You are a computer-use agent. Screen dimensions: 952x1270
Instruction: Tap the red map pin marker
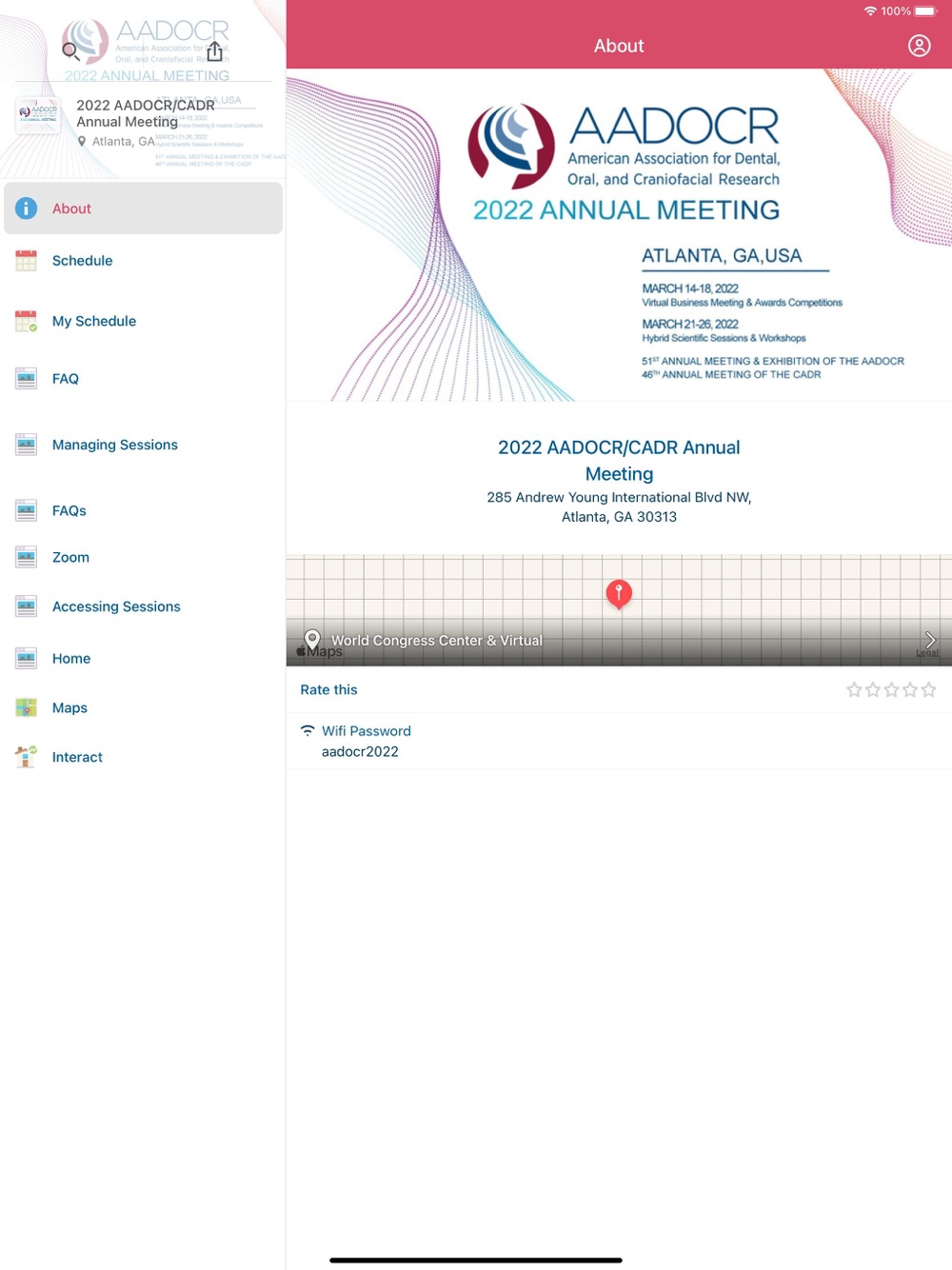coord(619,594)
